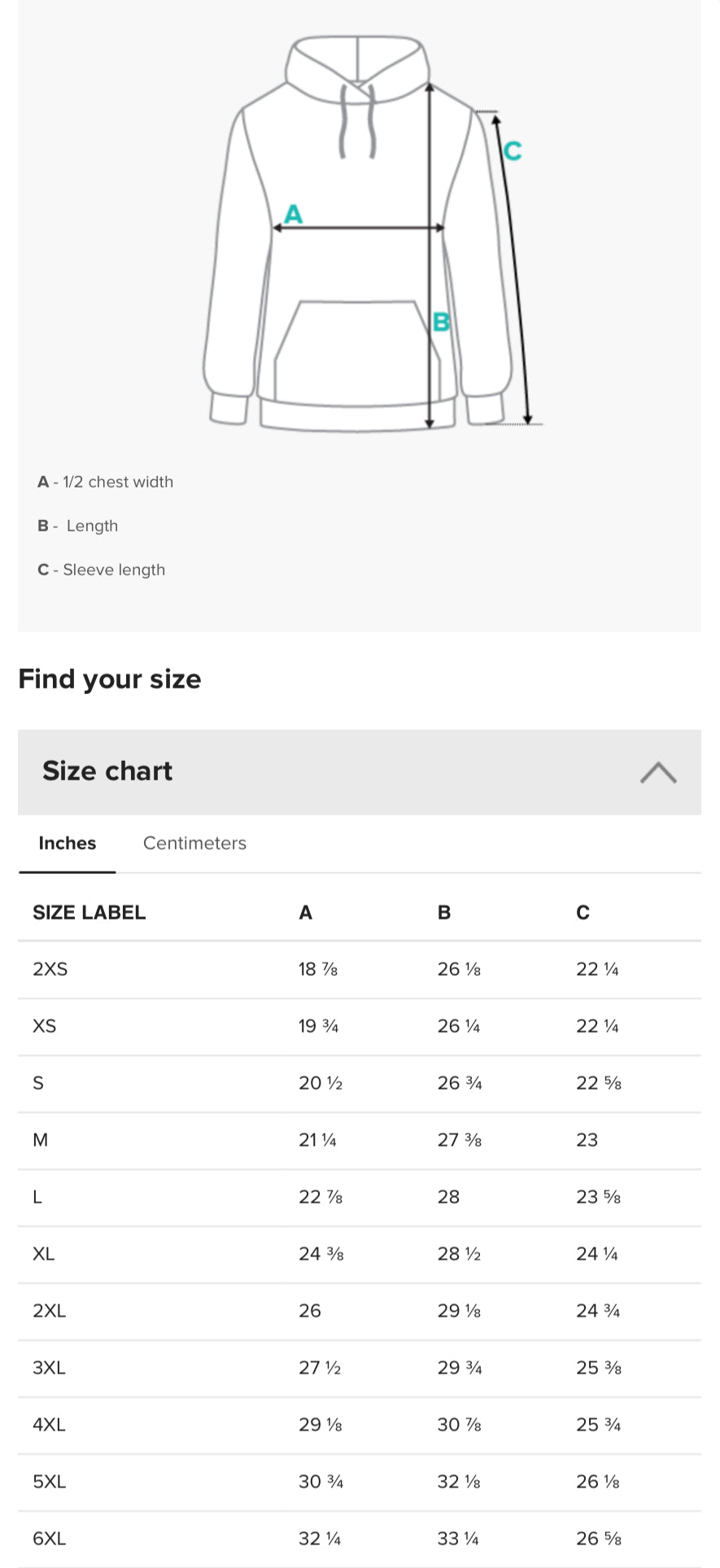
Task: Select the Inches tab
Action: (x=68, y=843)
